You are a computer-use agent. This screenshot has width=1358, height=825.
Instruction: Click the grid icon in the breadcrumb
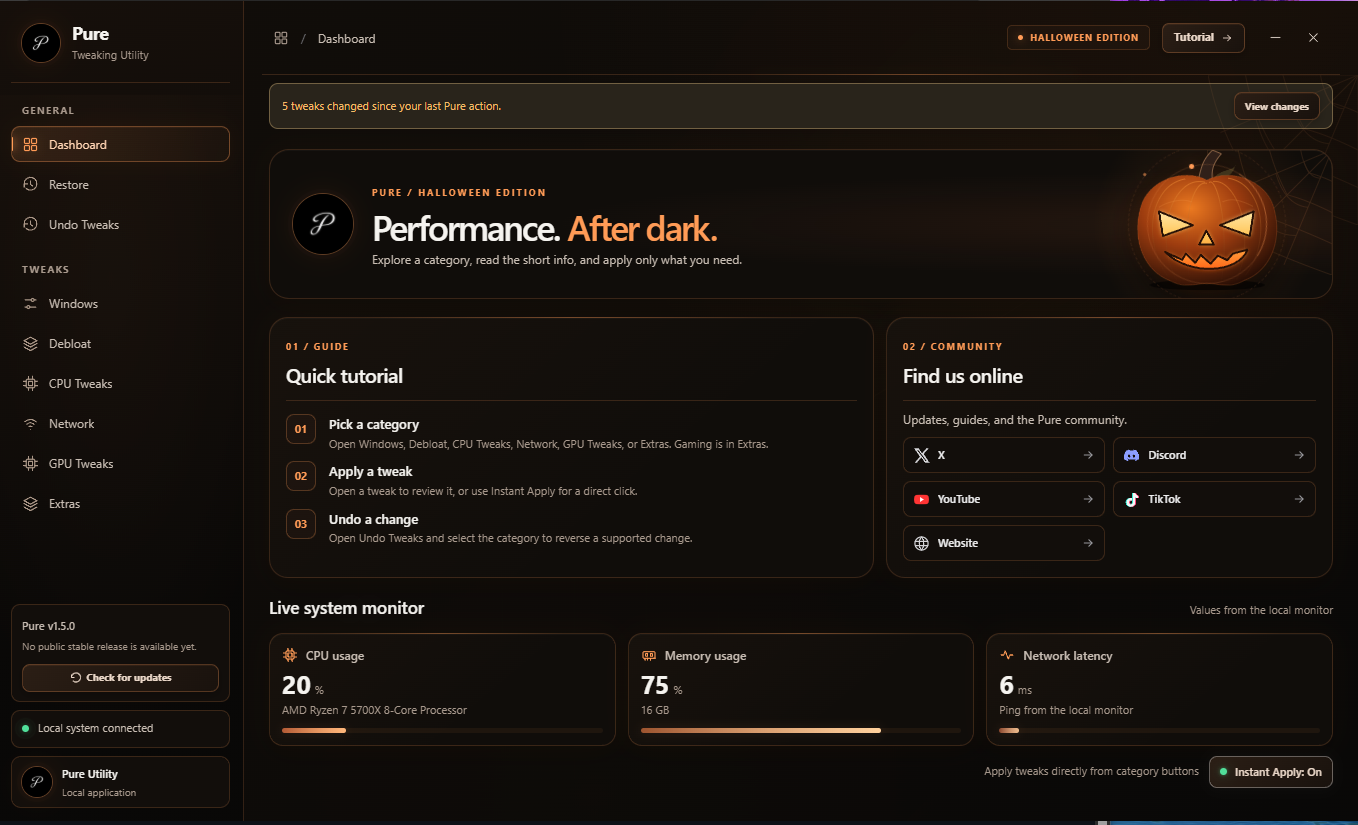pyautogui.click(x=281, y=38)
